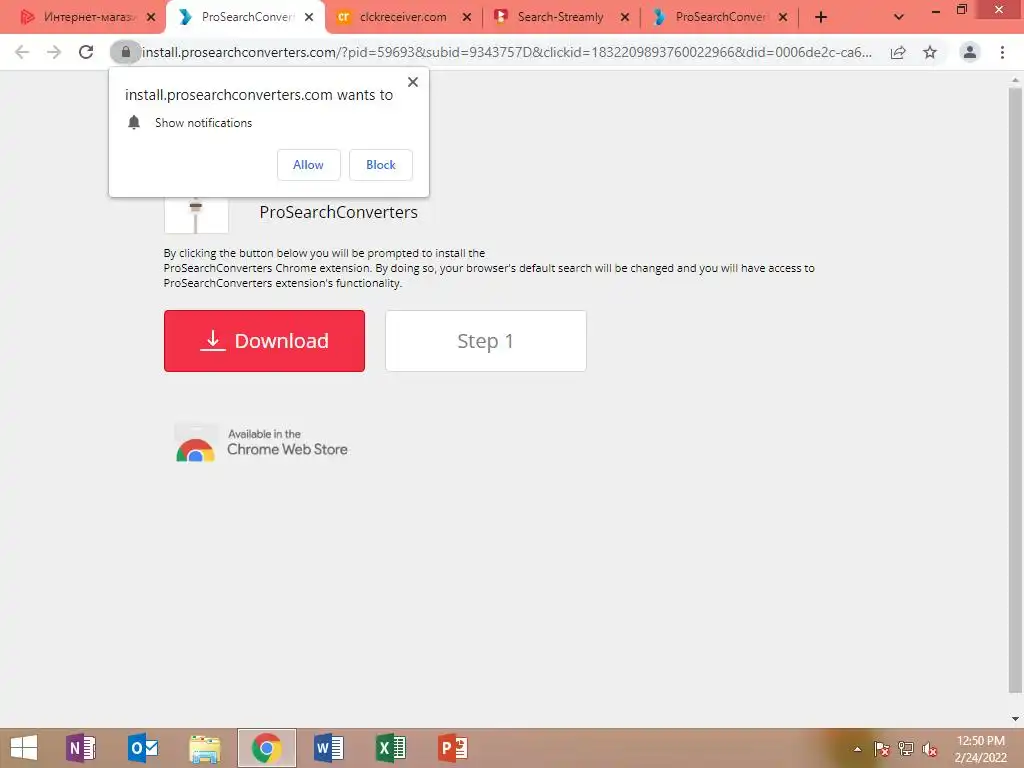Click the Action Center flag icon
Image resolution: width=1024 pixels, height=768 pixels.
(882, 749)
